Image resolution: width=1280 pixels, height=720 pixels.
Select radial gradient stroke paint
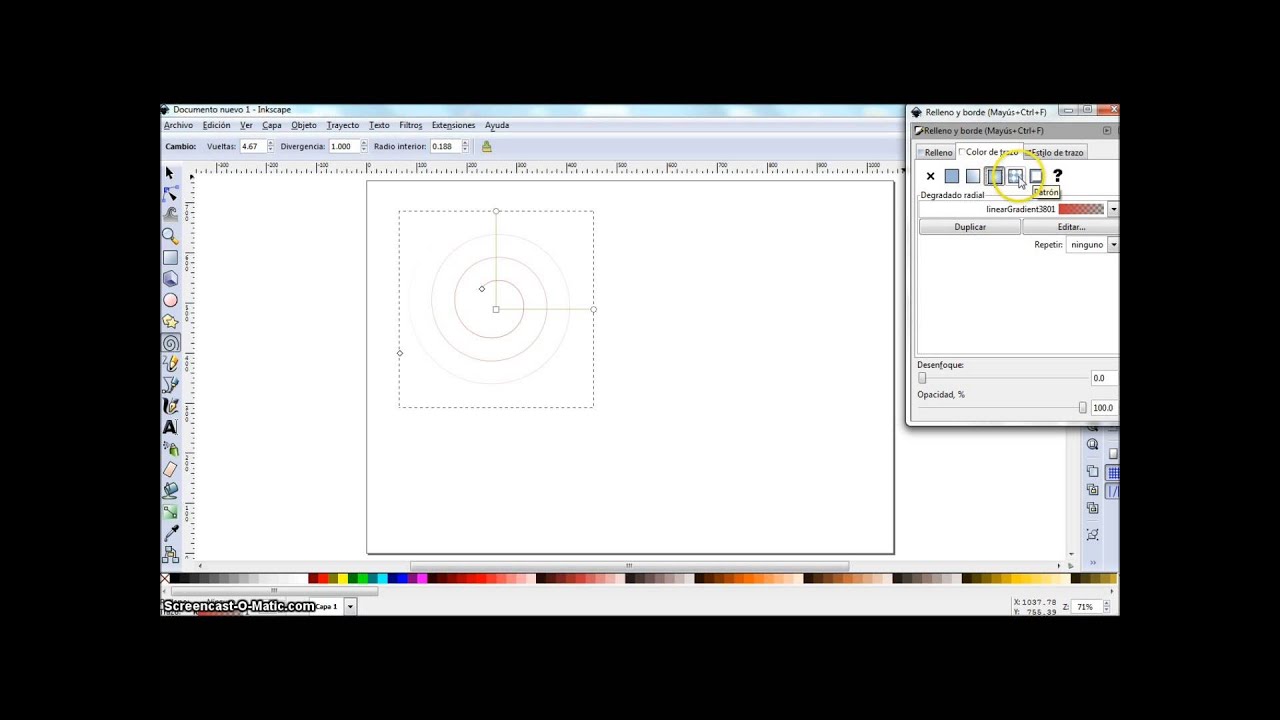click(x=994, y=176)
